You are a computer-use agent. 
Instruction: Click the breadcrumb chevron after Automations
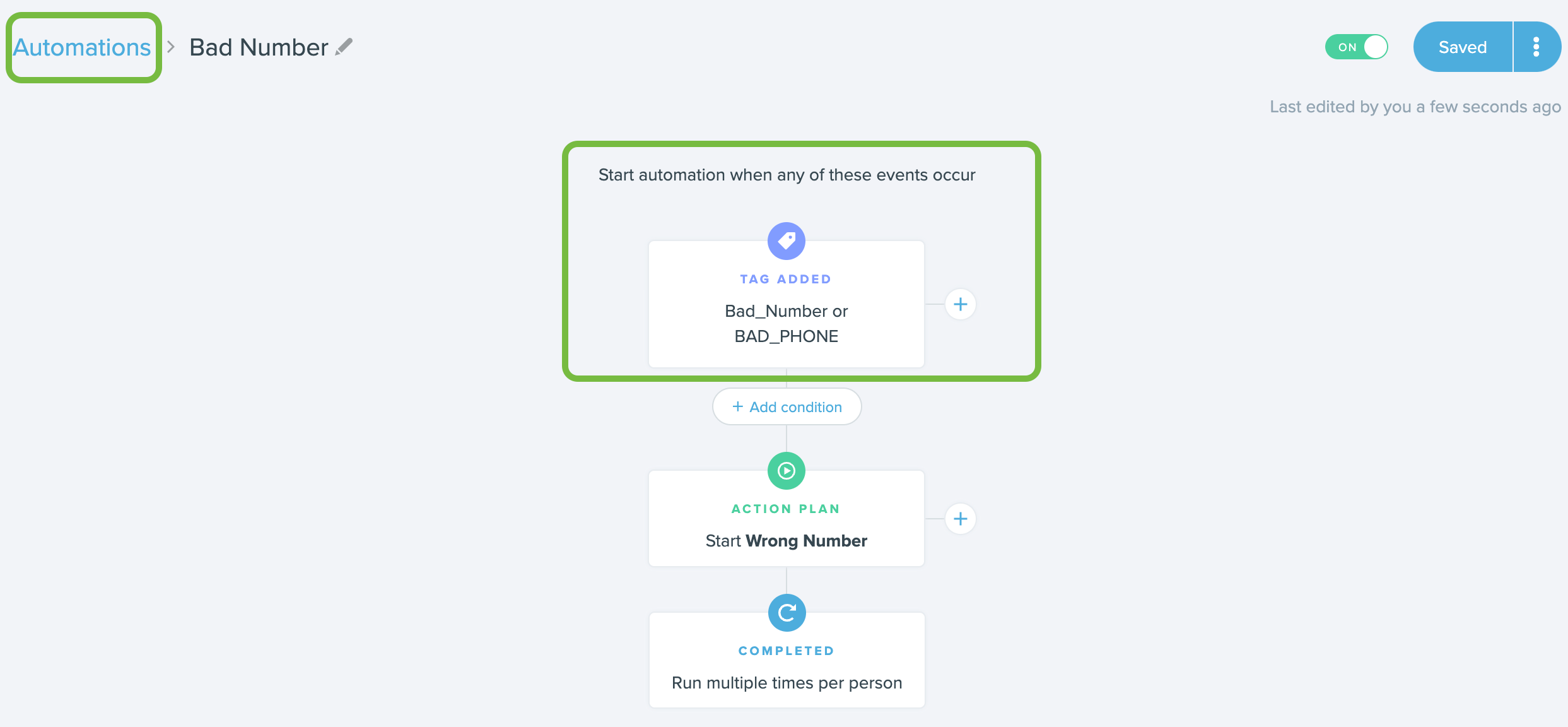171,47
